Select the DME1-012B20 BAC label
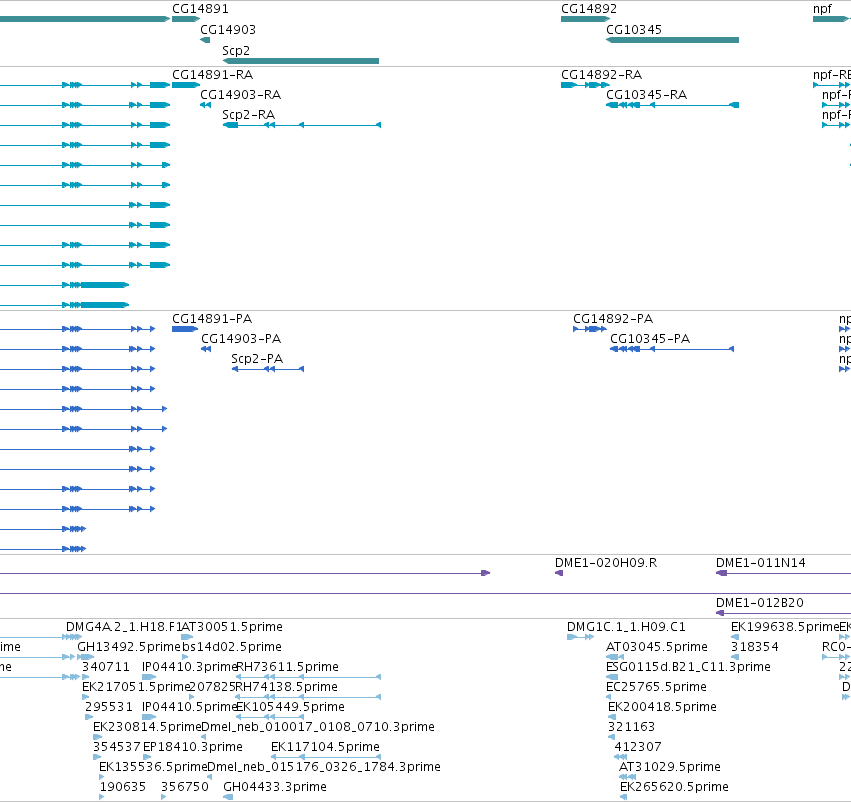 coord(760,602)
